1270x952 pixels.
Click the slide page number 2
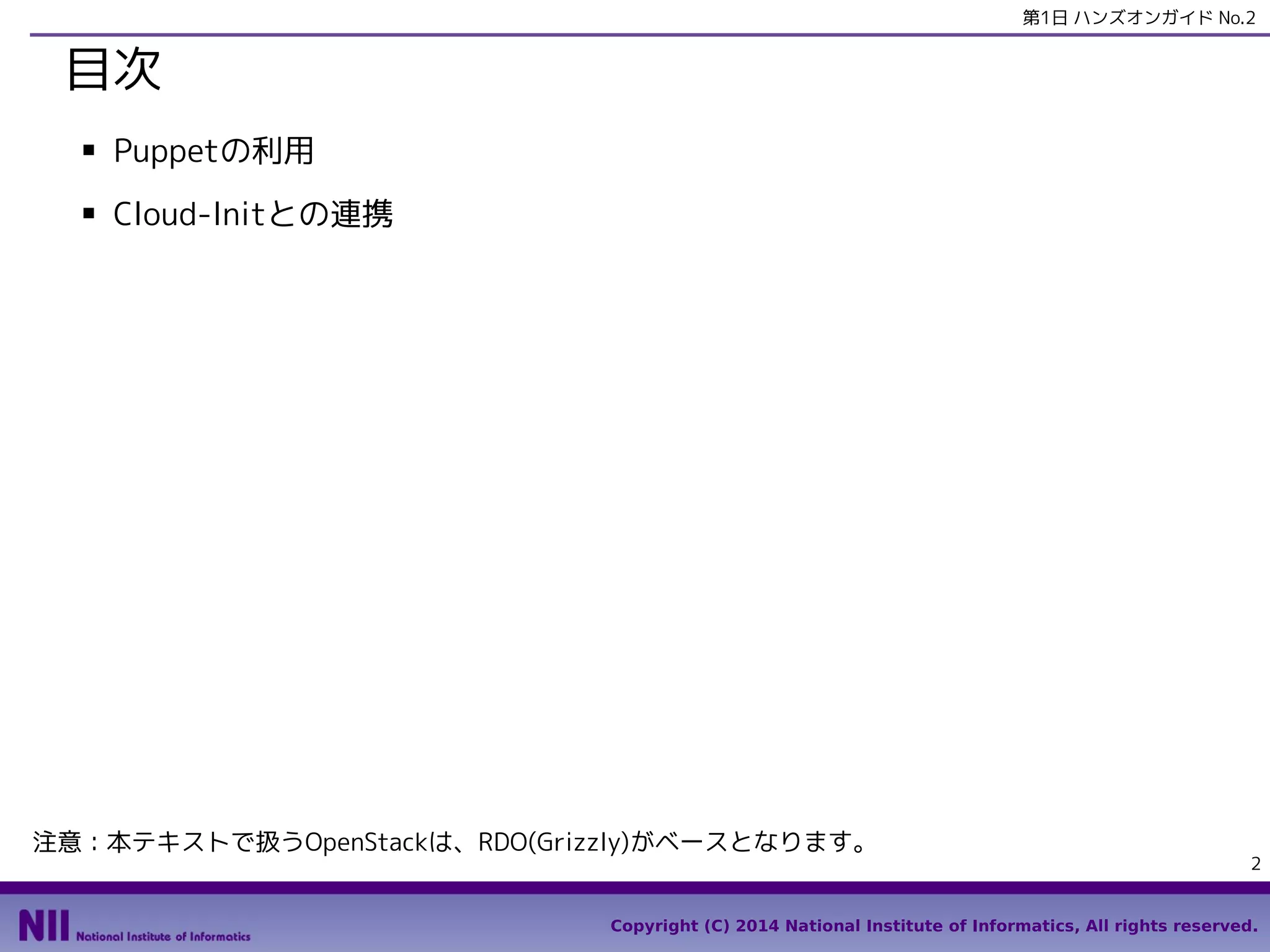coord(1256,863)
